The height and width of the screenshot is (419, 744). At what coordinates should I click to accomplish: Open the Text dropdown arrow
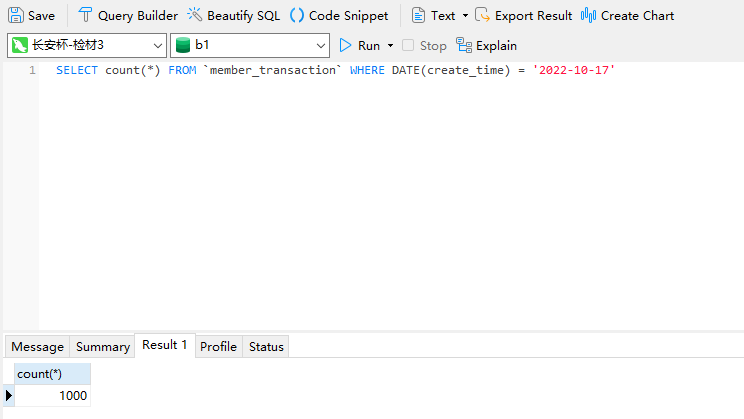465,16
